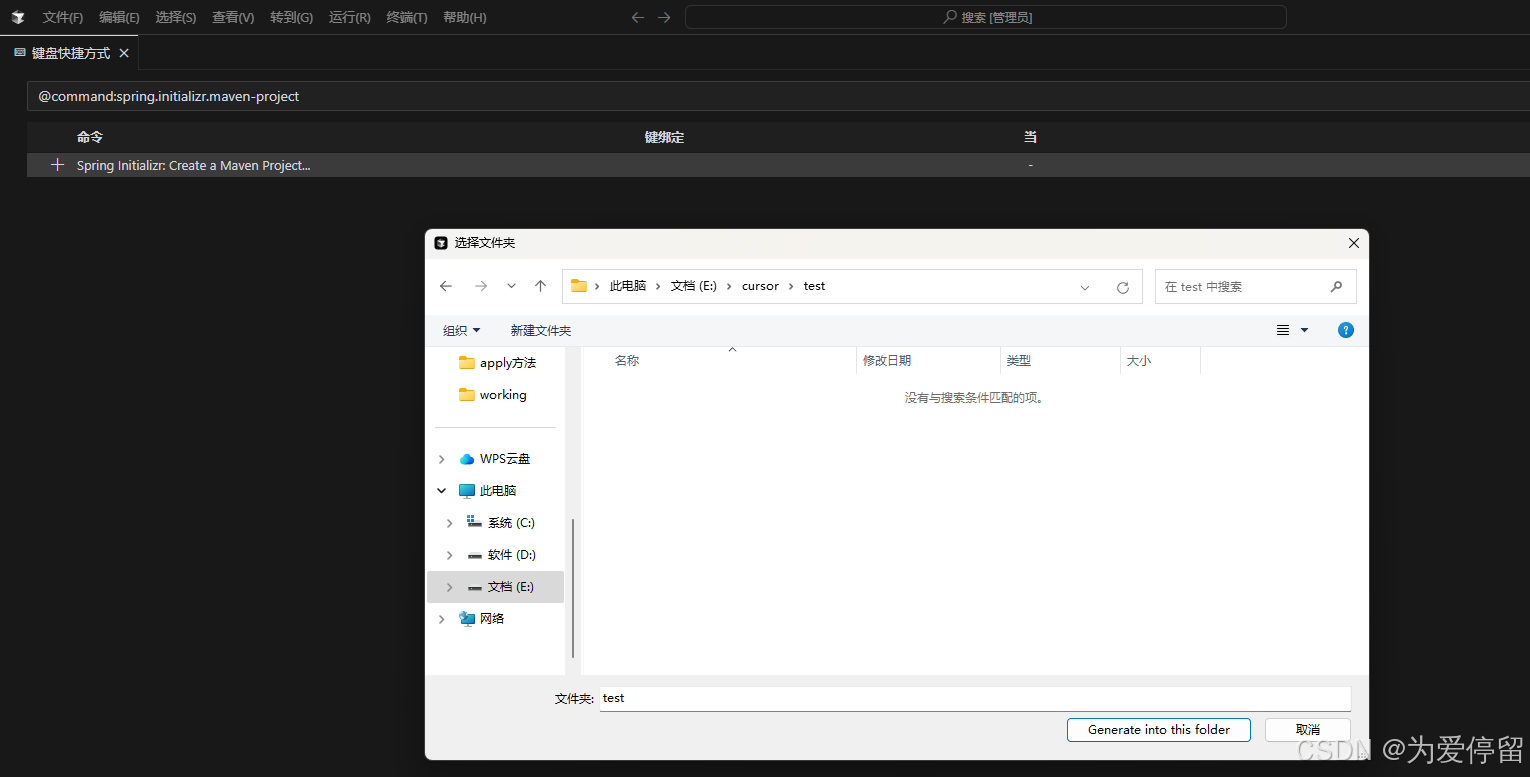Open the 选择(S) menu

coord(176,17)
